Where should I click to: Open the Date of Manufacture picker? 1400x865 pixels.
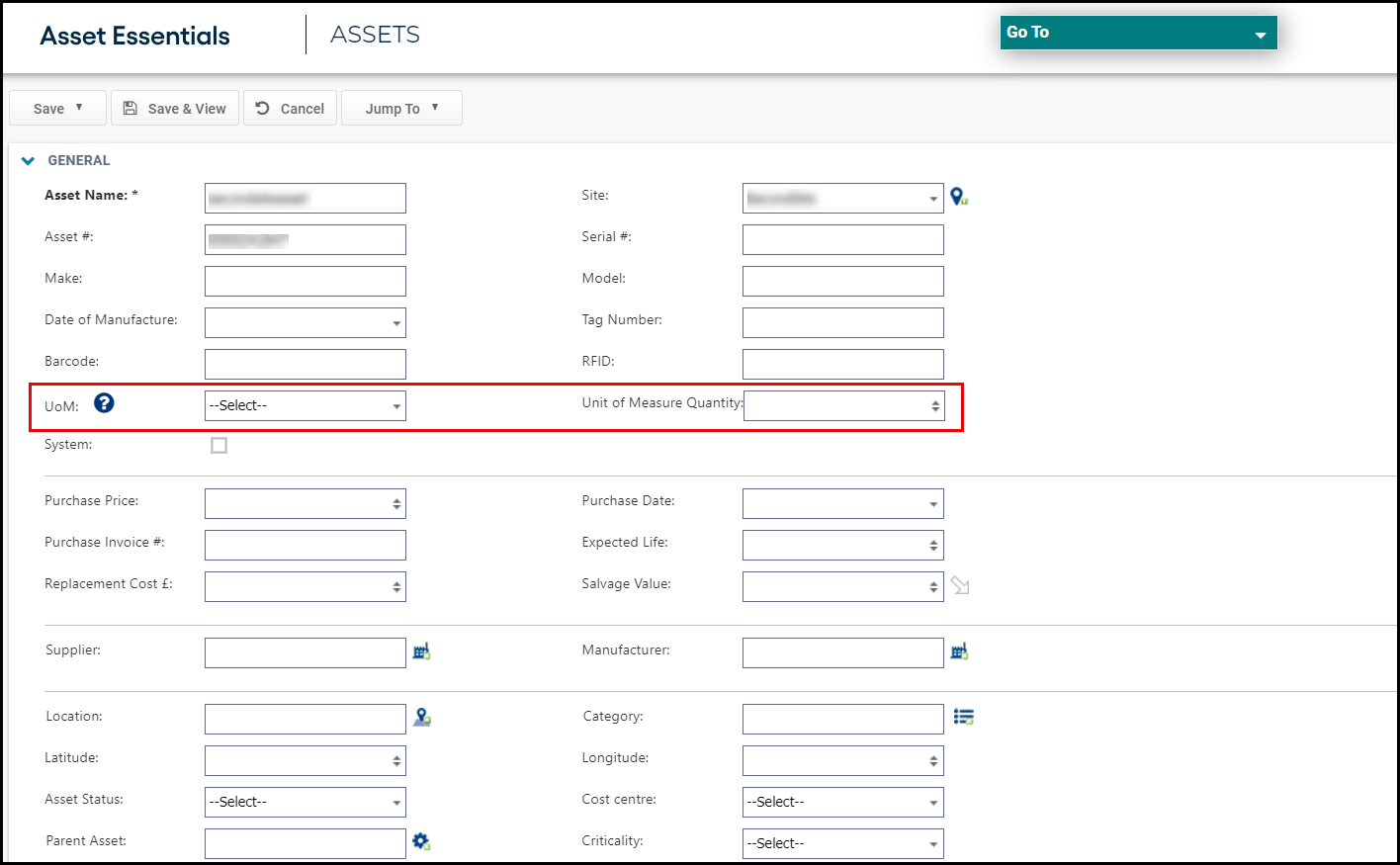tap(306, 322)
